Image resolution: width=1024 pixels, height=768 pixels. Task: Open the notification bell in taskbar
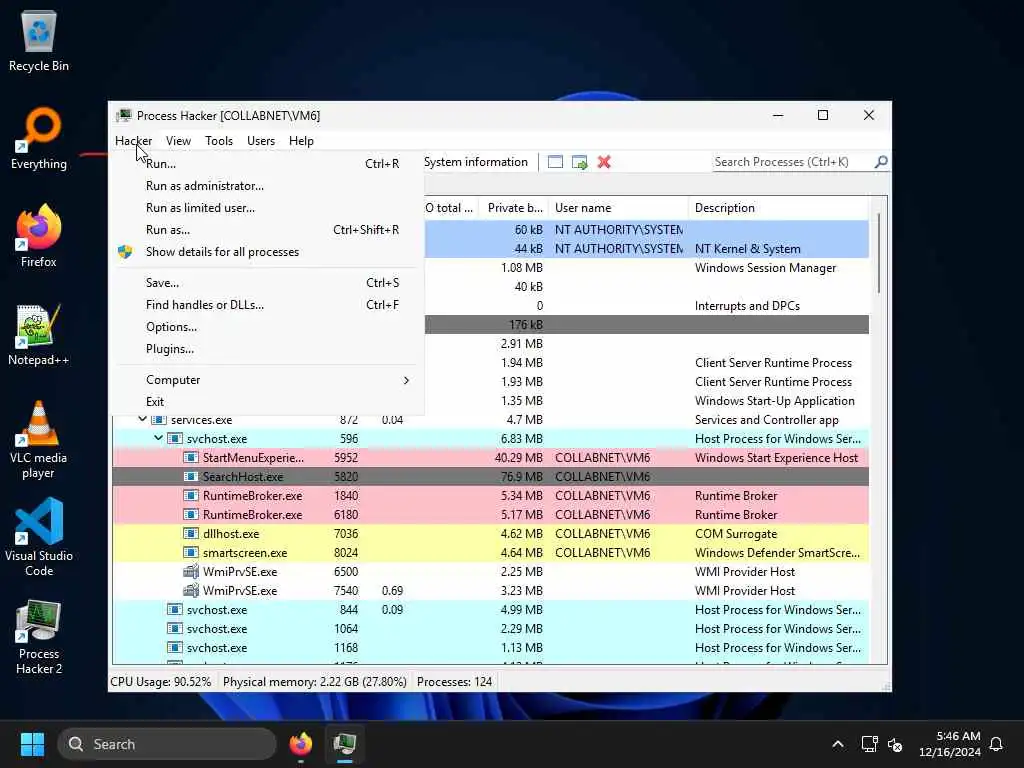[996, 744]
